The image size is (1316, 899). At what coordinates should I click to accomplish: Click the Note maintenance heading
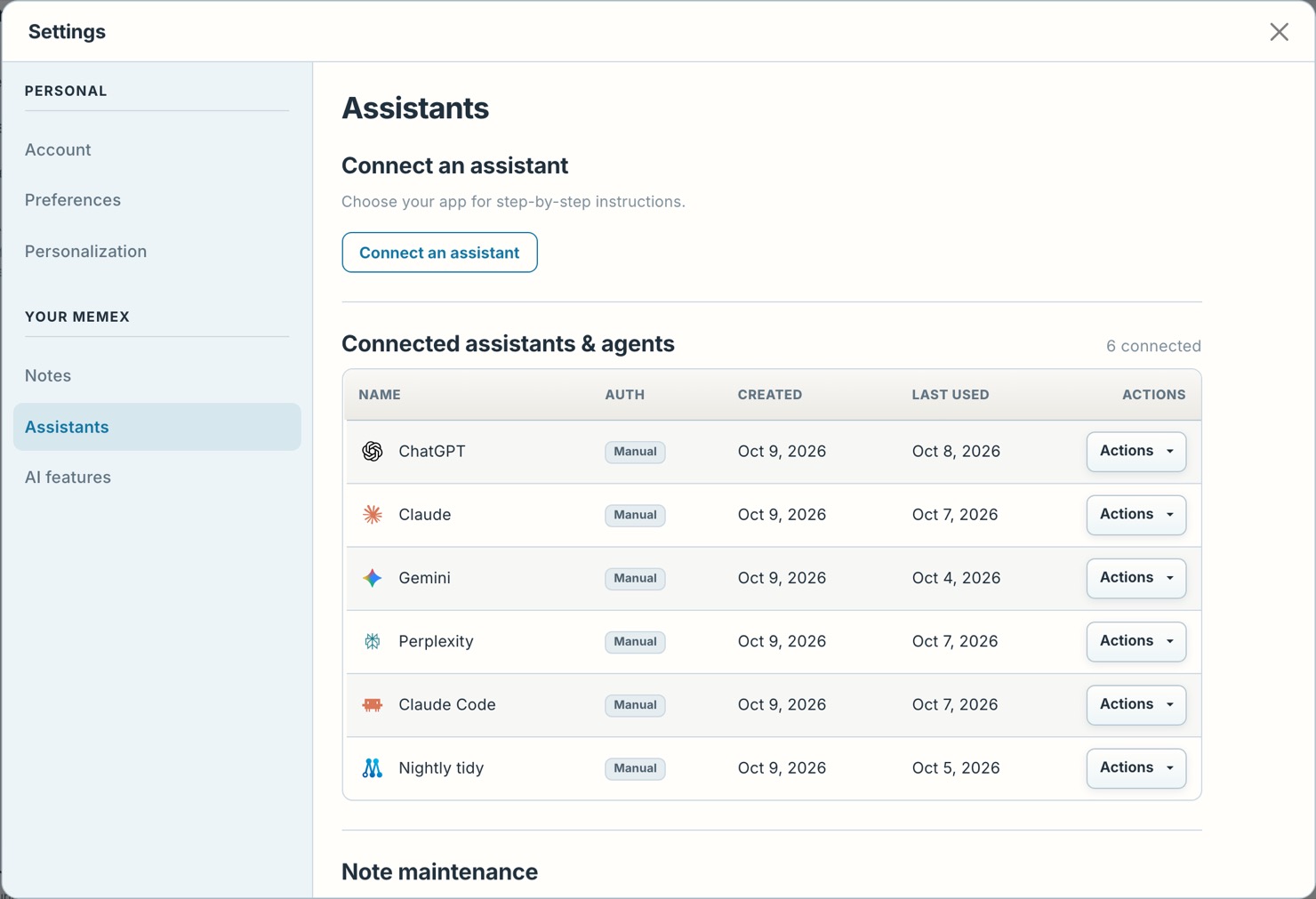tap(439, 871)
